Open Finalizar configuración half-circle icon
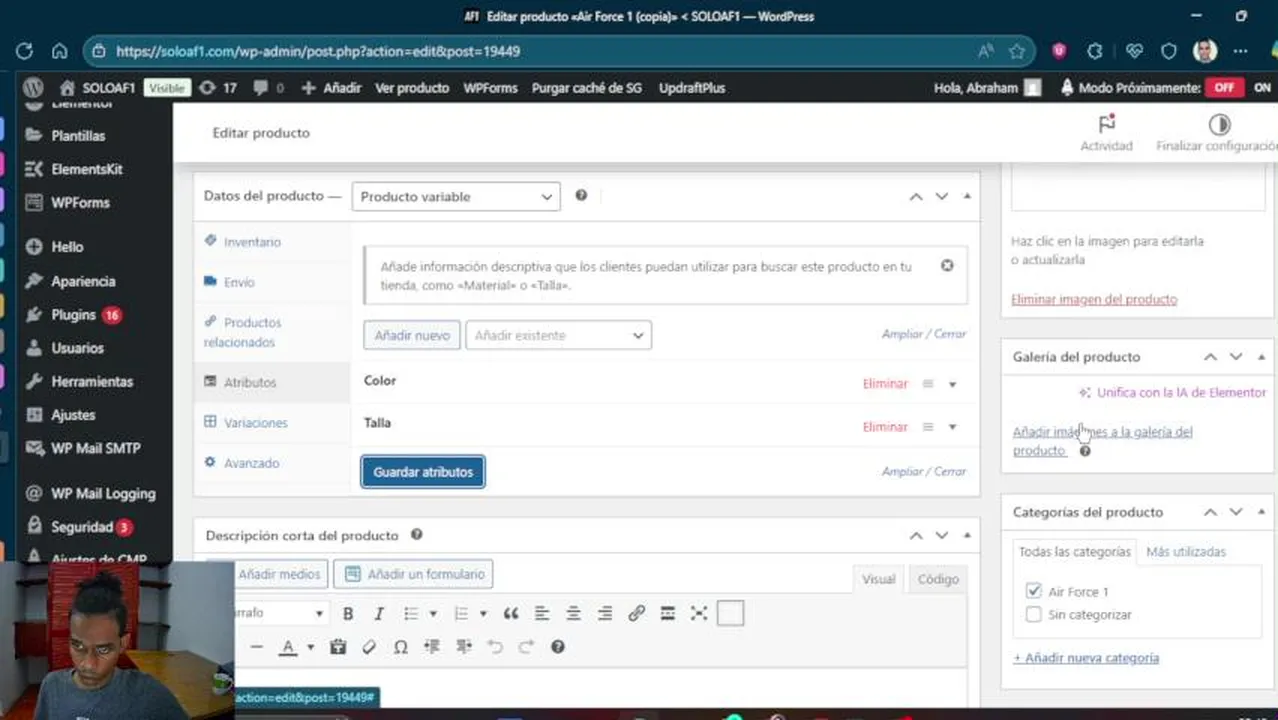The height and width of the screenshot is (720, 1278). (1219, 125)
